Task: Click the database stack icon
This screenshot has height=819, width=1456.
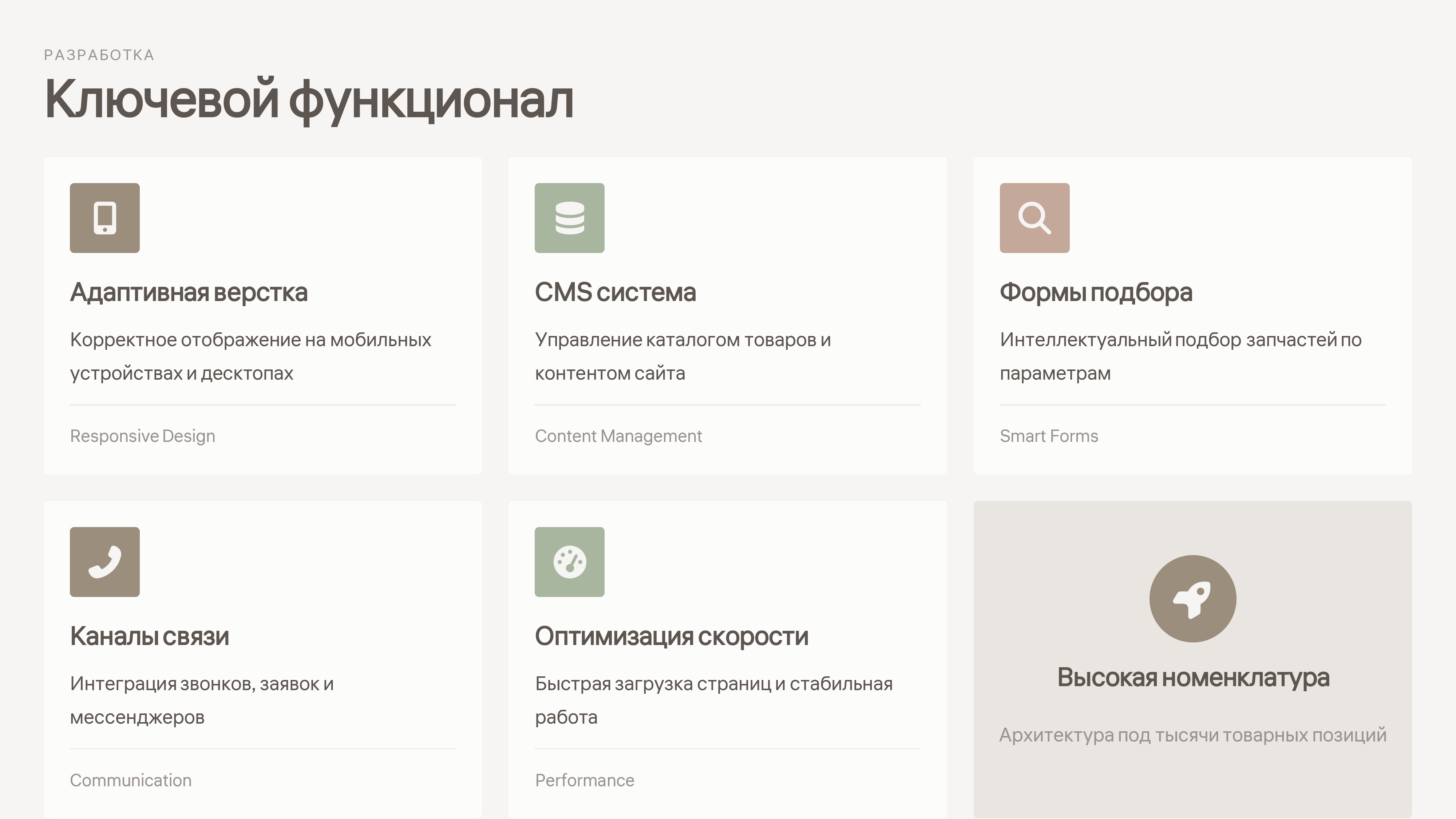Action: pos(569,218)
